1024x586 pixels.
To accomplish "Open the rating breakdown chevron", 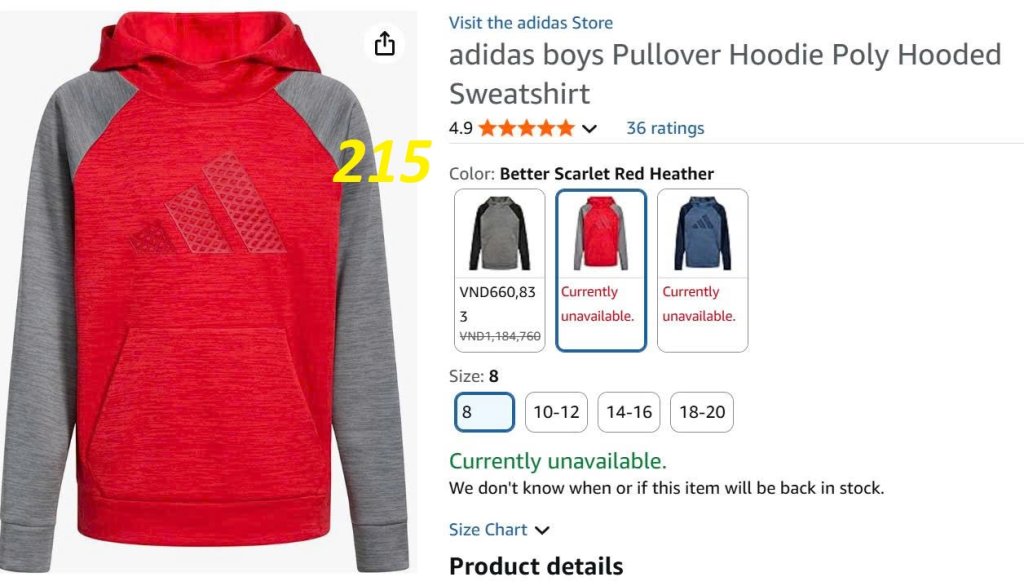I will click(589, 129).
